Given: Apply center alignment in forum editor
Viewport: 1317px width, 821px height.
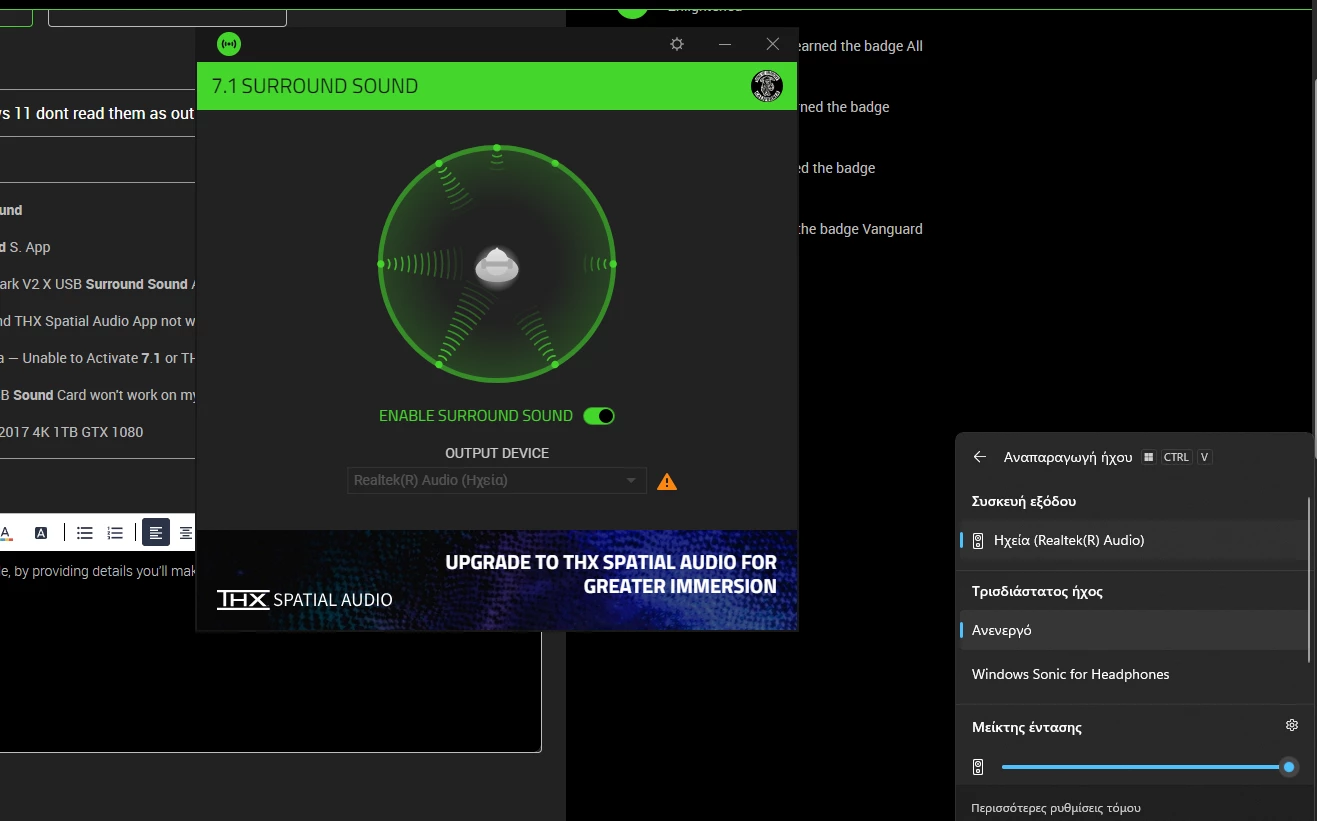Looking at the screenshot, I should (x=186, y=533).
